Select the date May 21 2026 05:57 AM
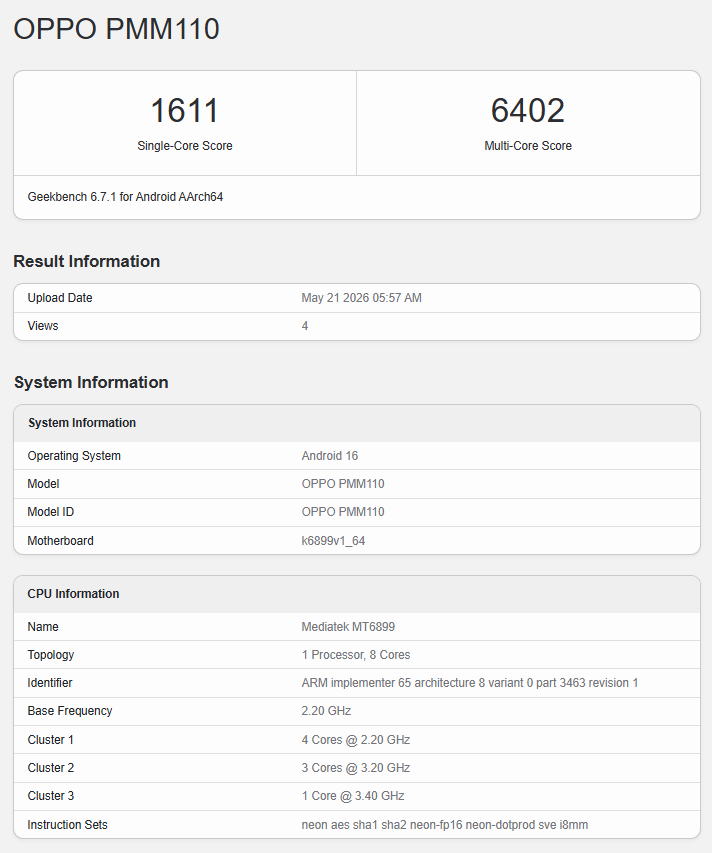The width and height of the screenshot is (712, 853). (x=361, y=298)
